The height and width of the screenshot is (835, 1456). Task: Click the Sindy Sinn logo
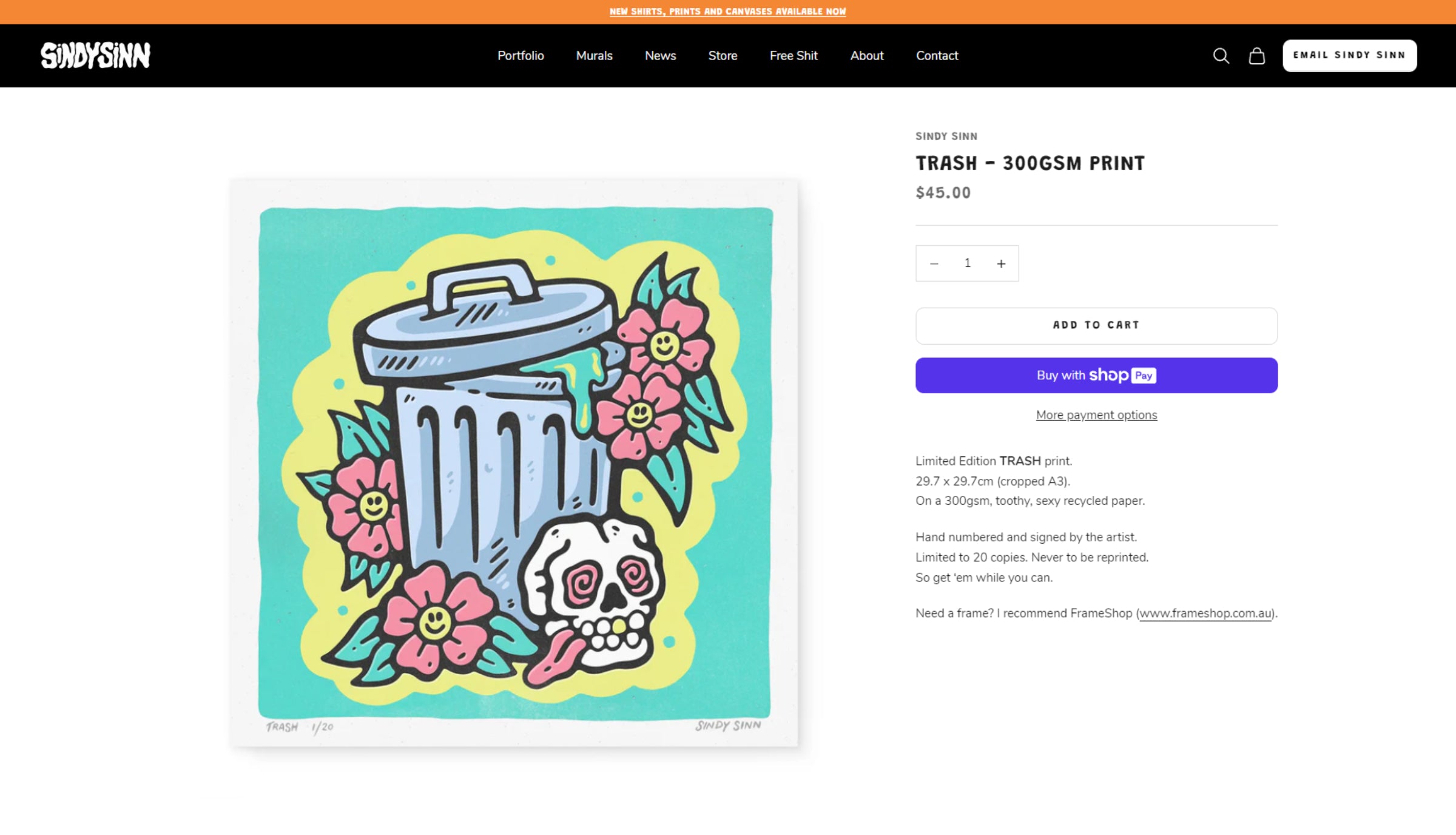(95, 56)
